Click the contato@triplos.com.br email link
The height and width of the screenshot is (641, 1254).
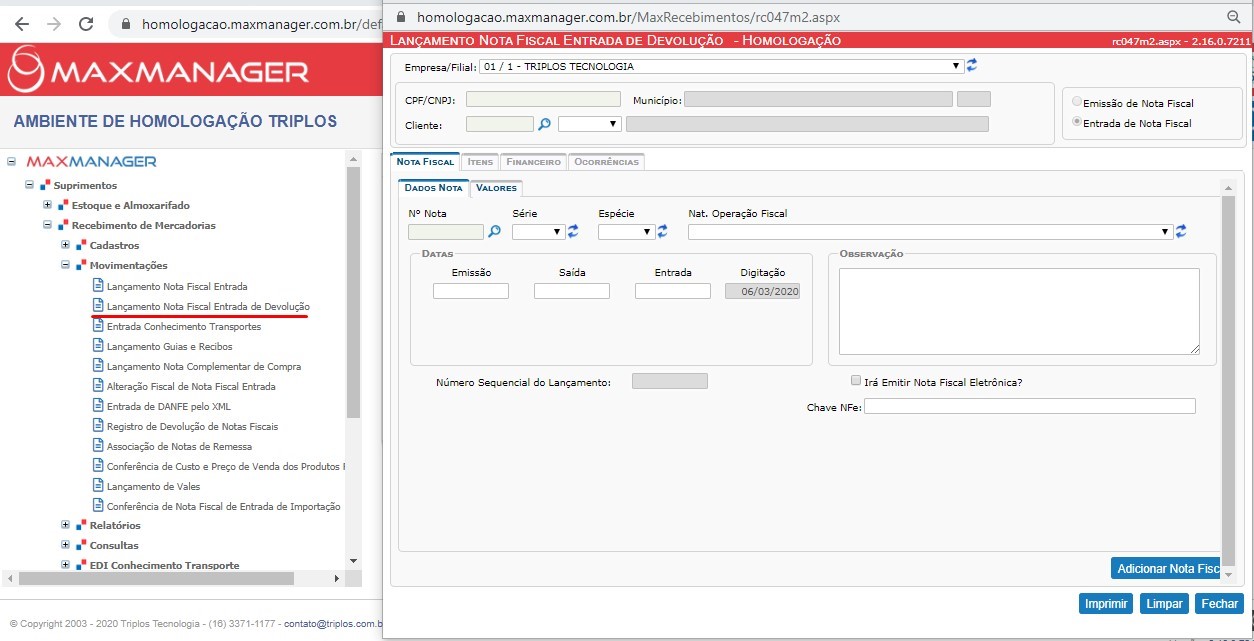(332, 623)
